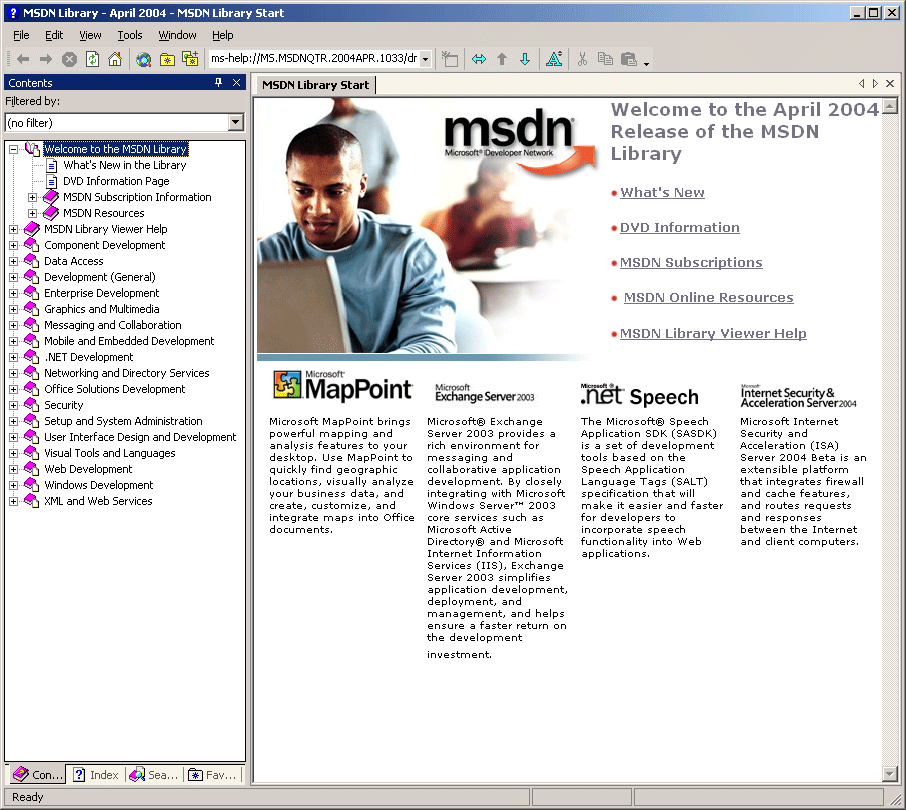Image resolution: width=906 pixels, height=810 pixels.
Task: Click the icon right of the URL box
Action: tap(450, 59)
